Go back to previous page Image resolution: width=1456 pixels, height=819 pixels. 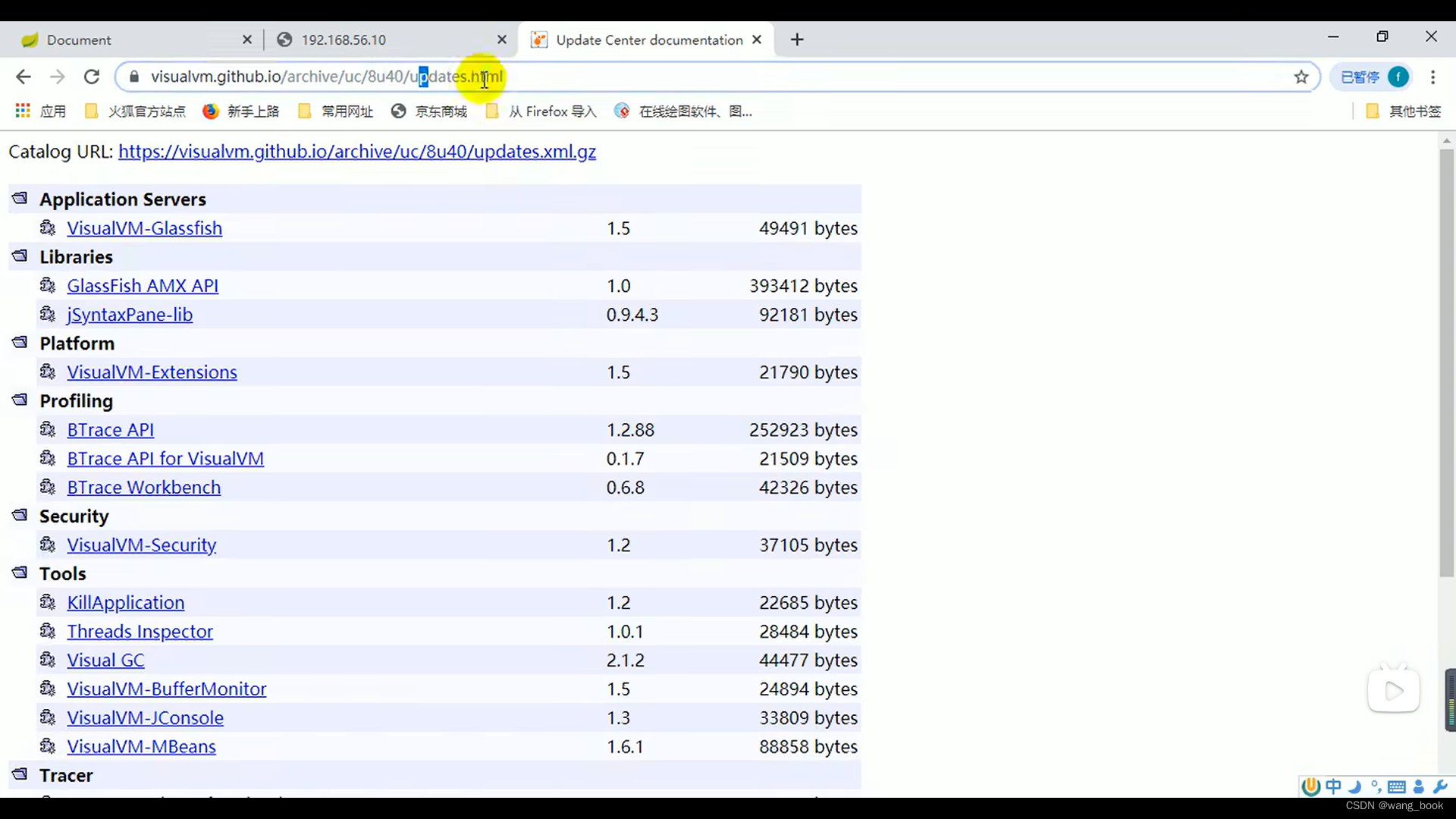click(24, 77)
